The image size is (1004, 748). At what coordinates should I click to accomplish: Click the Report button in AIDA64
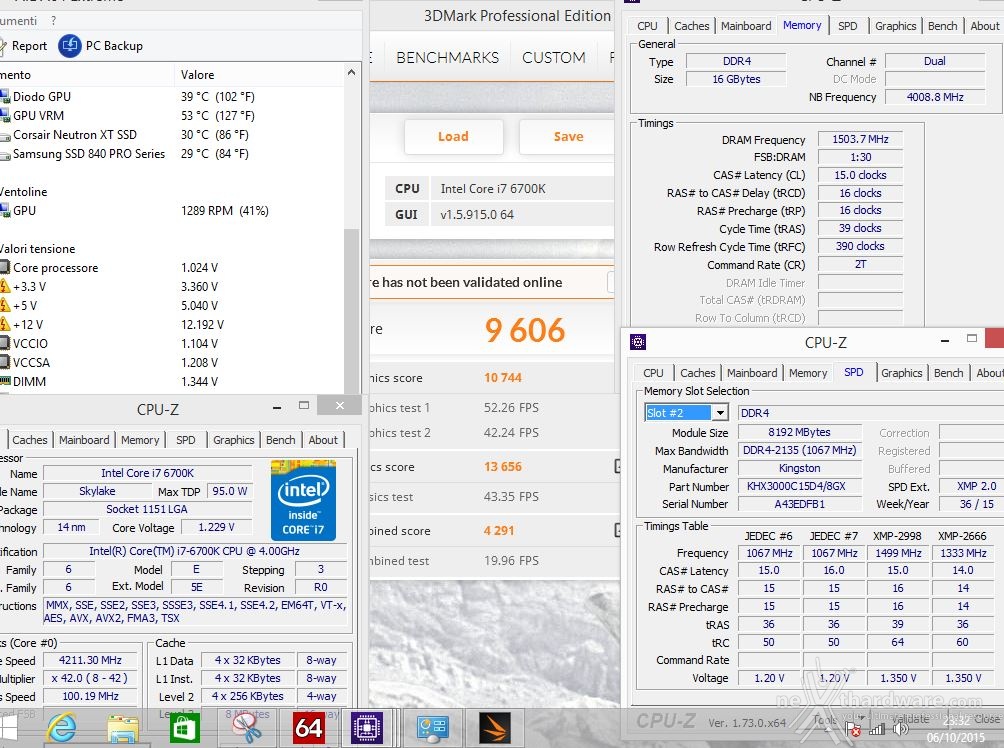[x=25, y=45]
